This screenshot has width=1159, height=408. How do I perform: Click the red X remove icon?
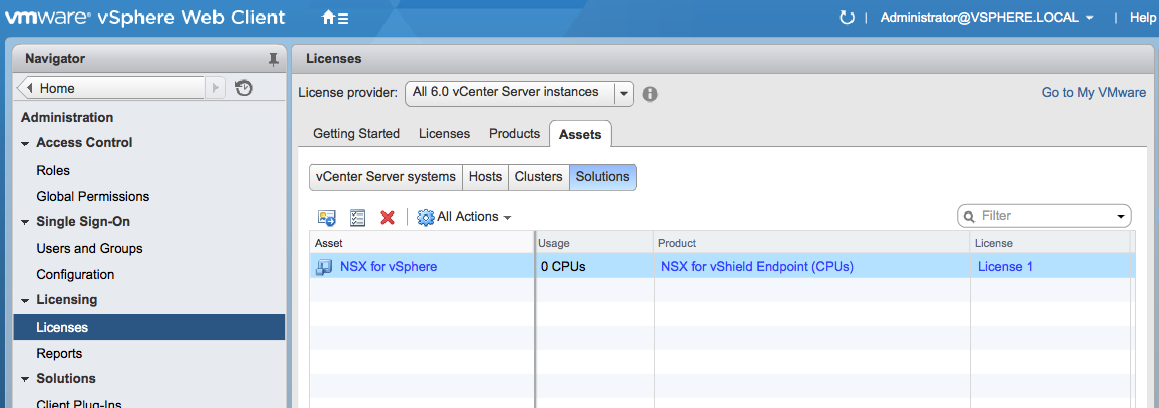tap(388, 217)
